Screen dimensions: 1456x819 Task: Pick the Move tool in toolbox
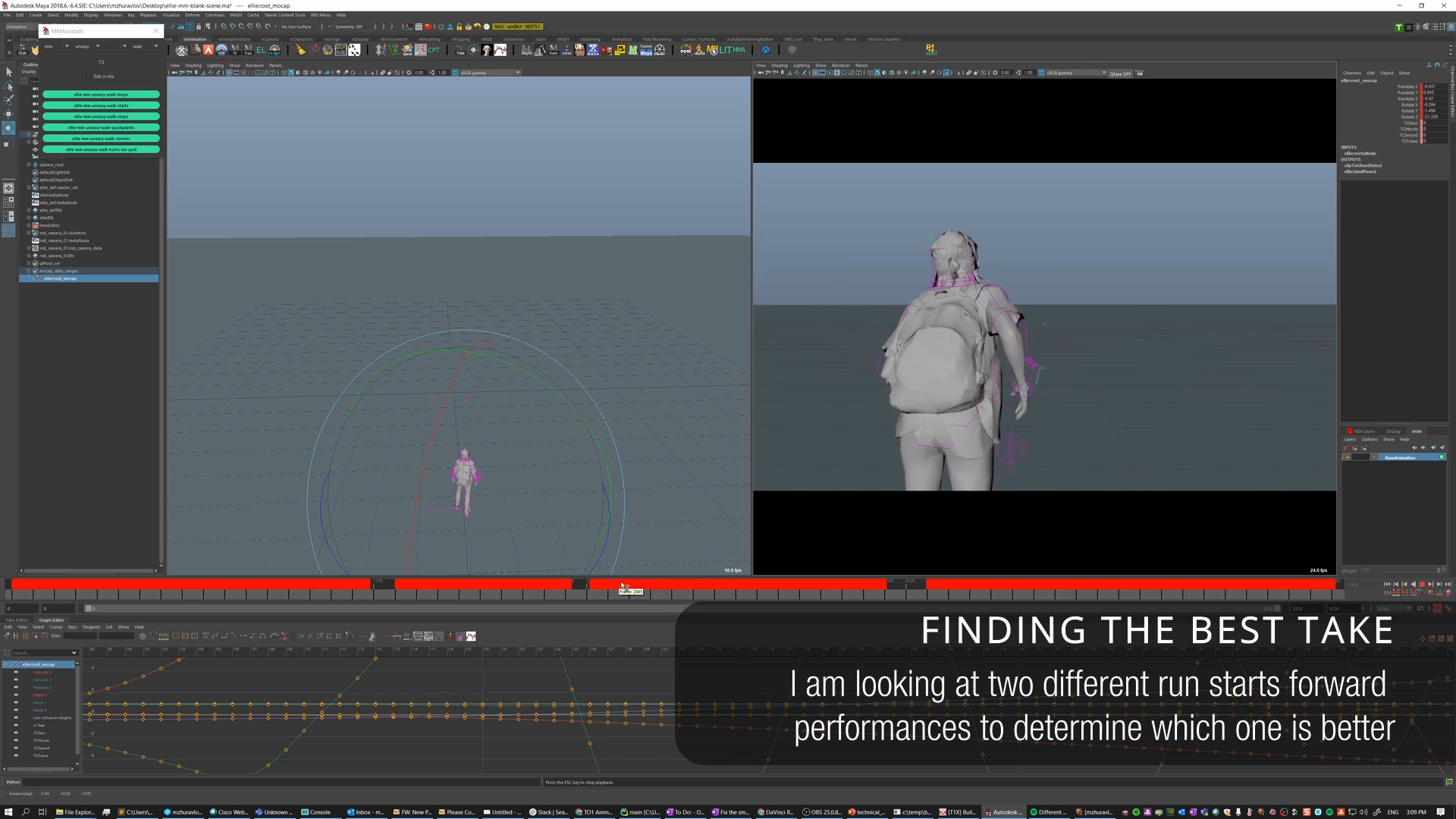[8, 114]
